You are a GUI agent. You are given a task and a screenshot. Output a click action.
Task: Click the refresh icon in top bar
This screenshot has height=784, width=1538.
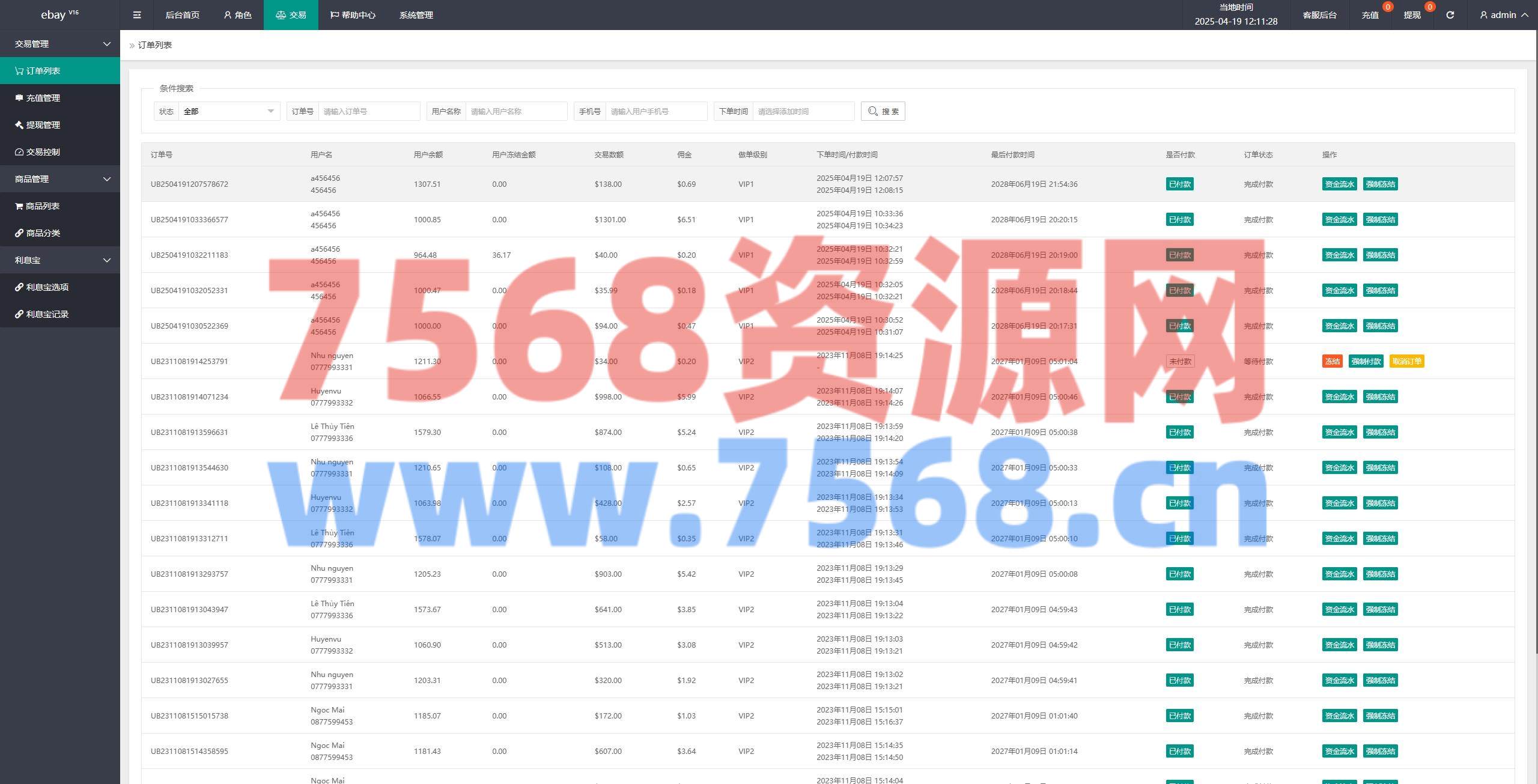[1450, 15]
